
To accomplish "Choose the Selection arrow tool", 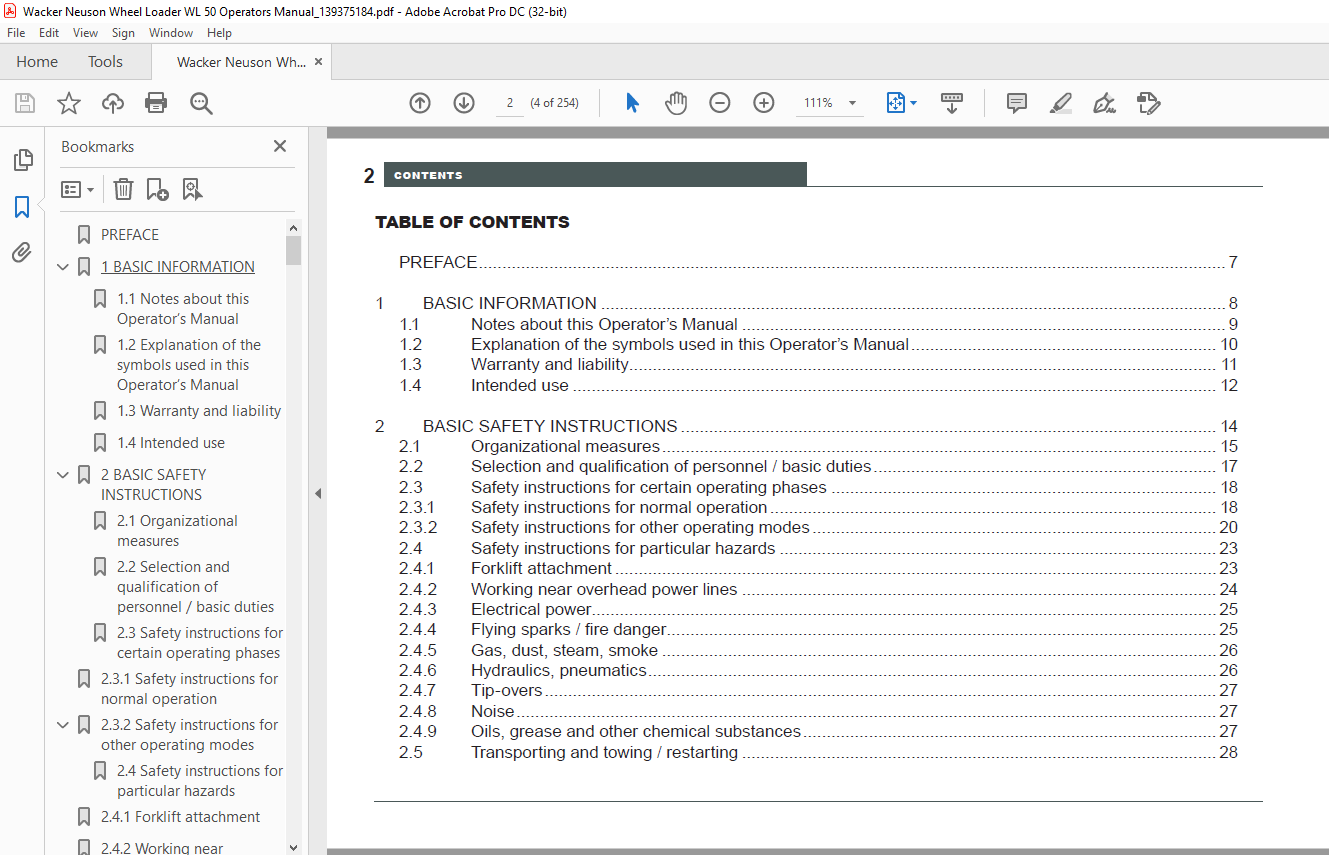I will [632, 103].
